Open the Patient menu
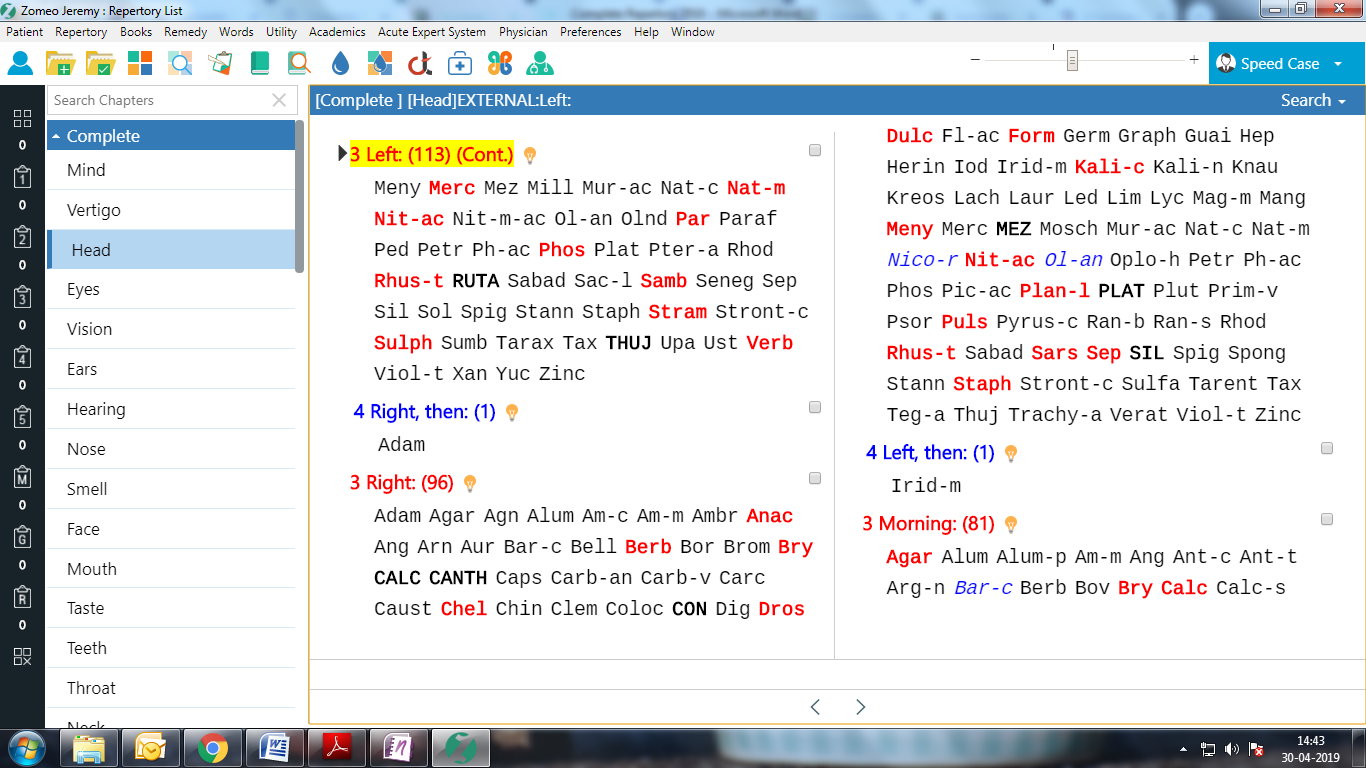Screen dimensions: 1366x768 25,32
